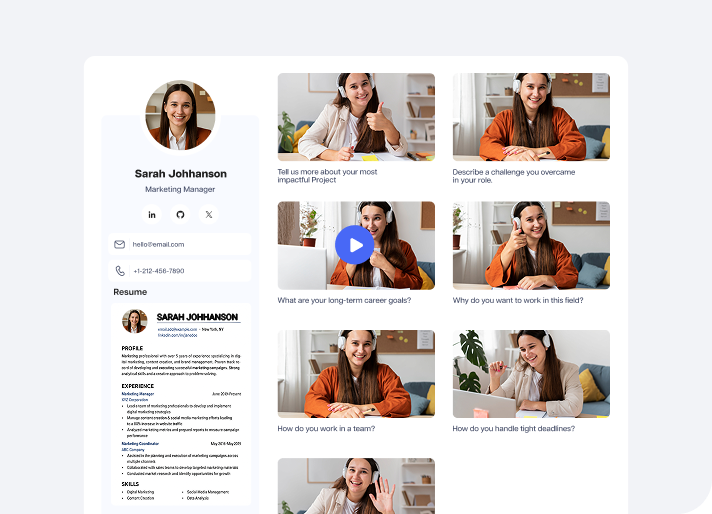Play the long-term career goals video
This screenshot has width=712, height=514.
[355, 245]
